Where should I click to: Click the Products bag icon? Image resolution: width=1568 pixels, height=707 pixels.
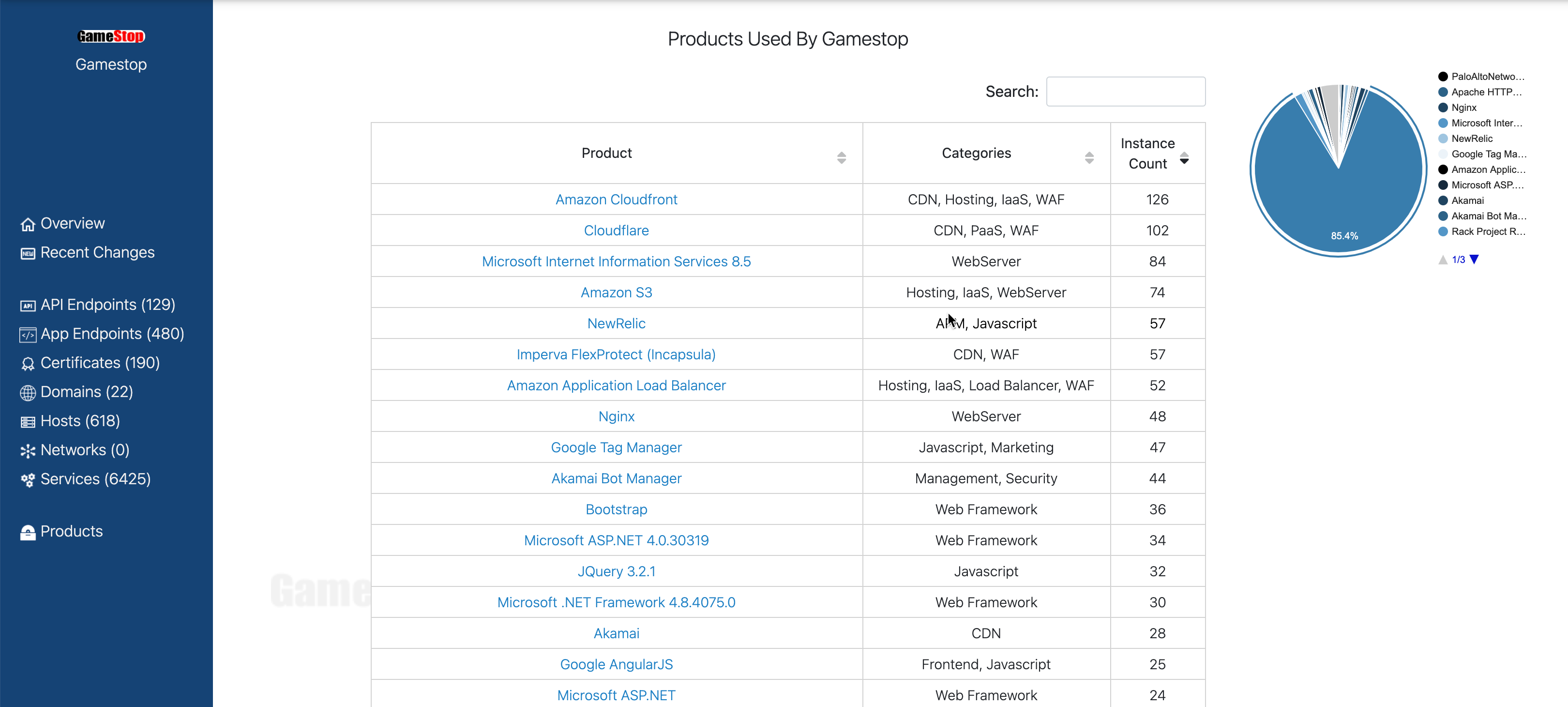(x=28, y=533)
